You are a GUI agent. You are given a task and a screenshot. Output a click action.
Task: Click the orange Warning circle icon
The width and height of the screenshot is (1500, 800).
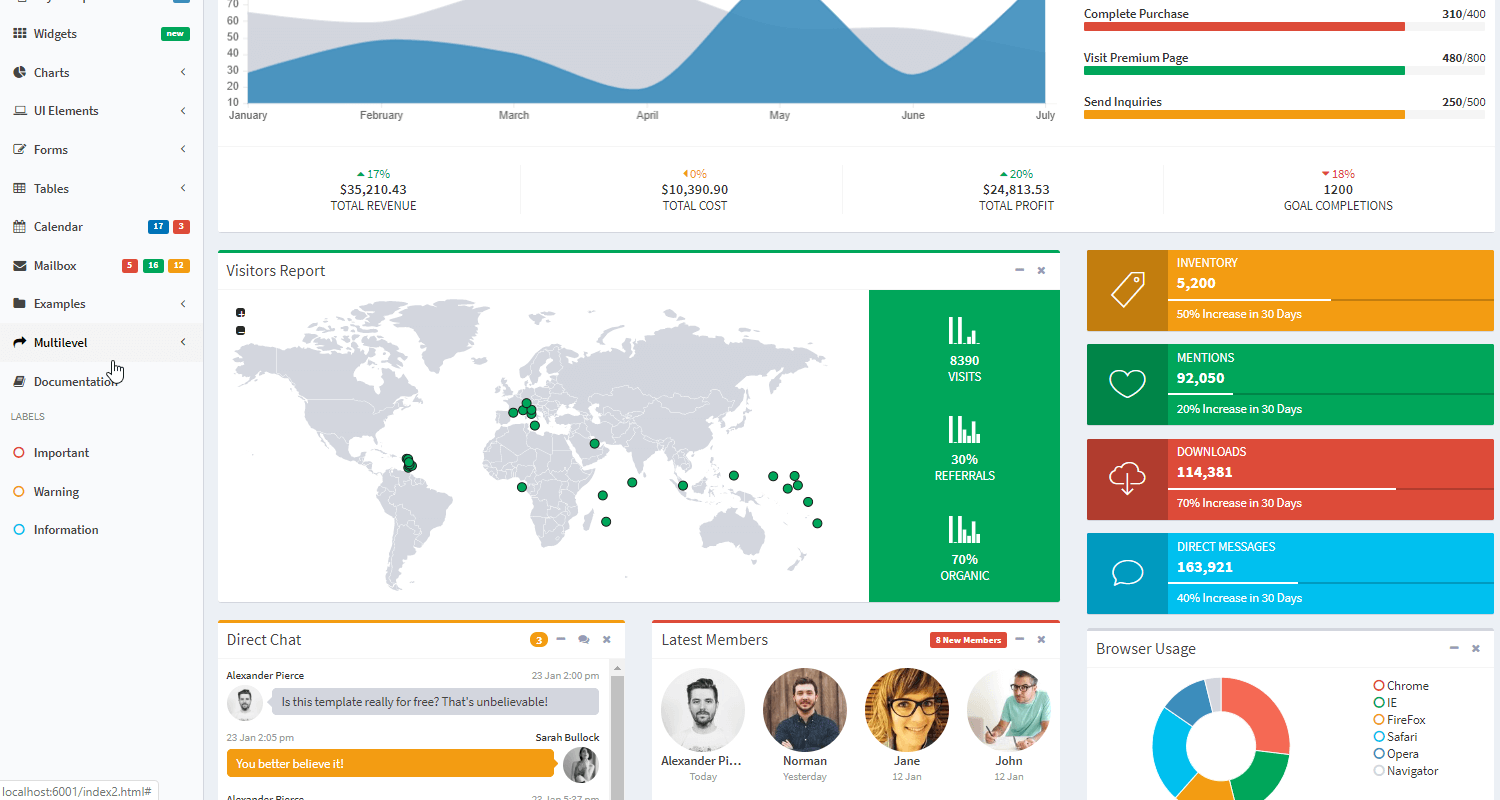point(19,492)
